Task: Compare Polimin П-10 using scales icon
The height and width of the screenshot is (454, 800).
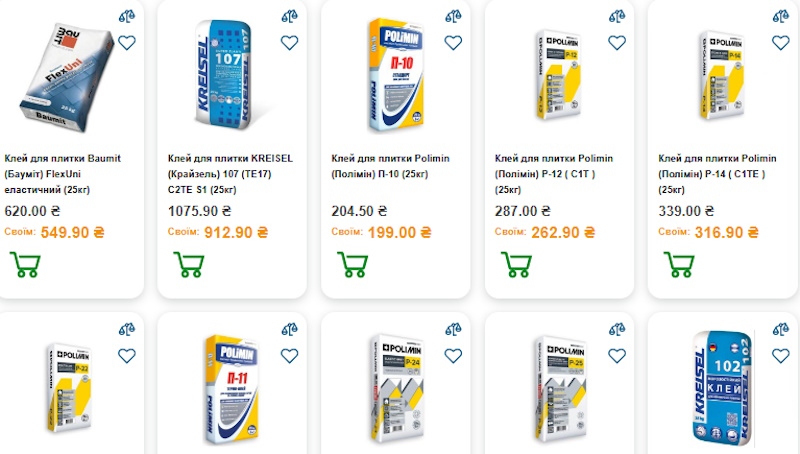Action: (x=453, y=16)
